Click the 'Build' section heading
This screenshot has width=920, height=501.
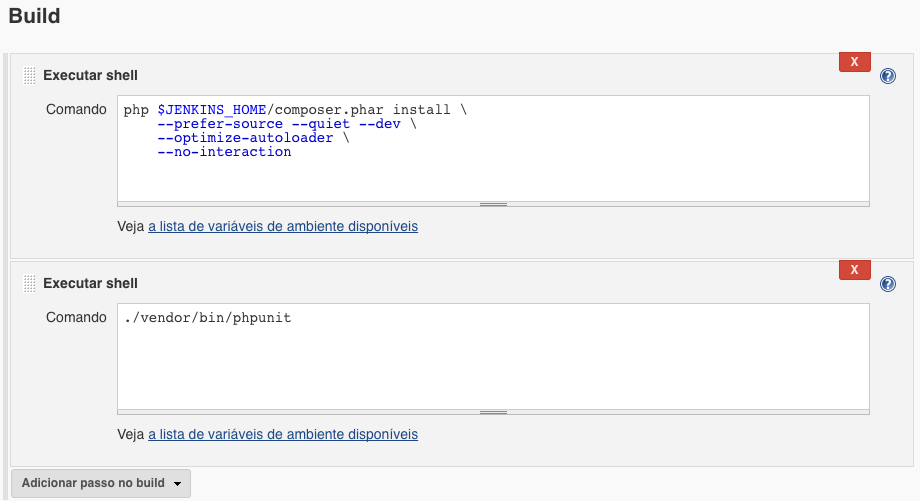34,16
